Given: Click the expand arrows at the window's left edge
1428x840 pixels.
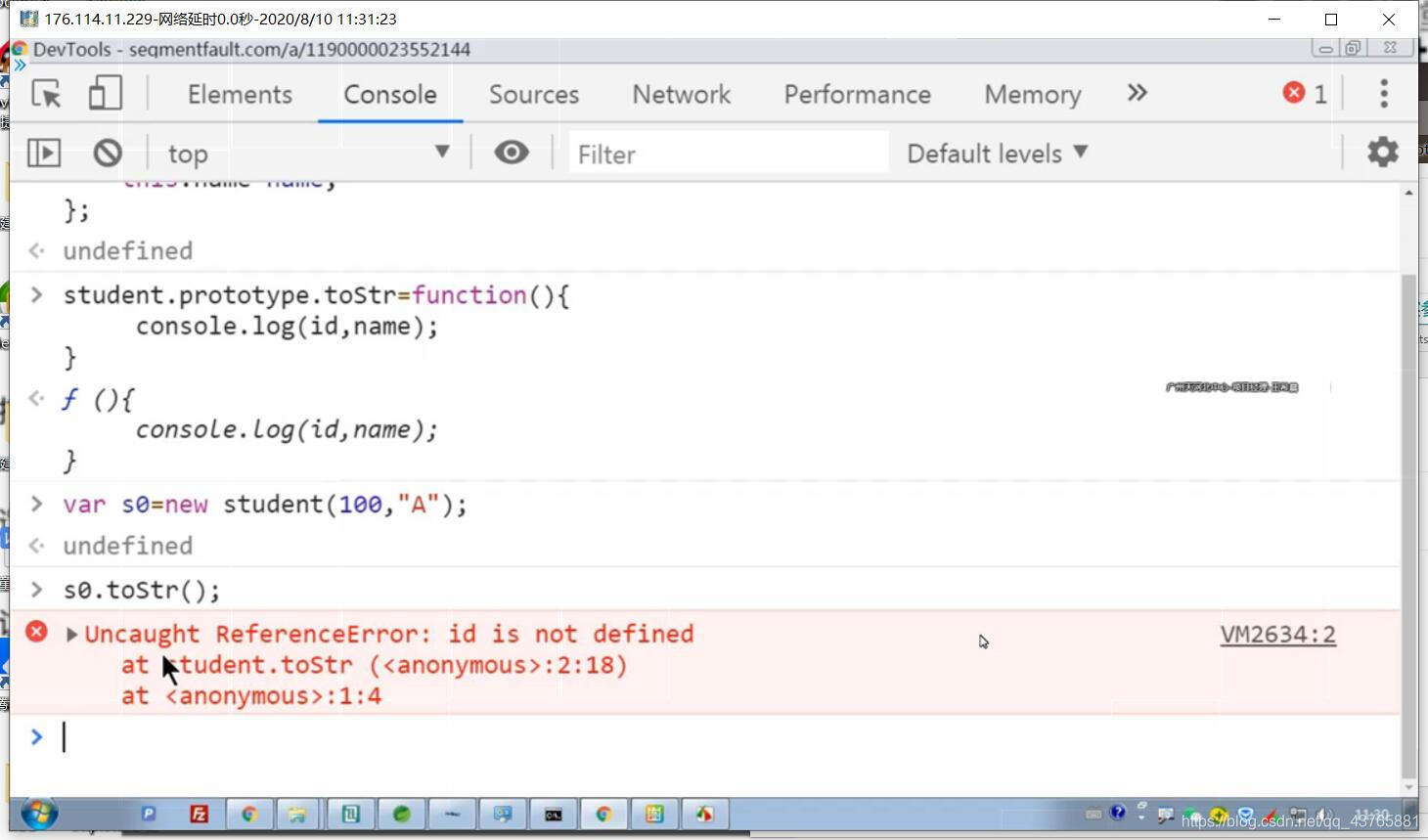Looking at the screenshot, I should point(19,66).
